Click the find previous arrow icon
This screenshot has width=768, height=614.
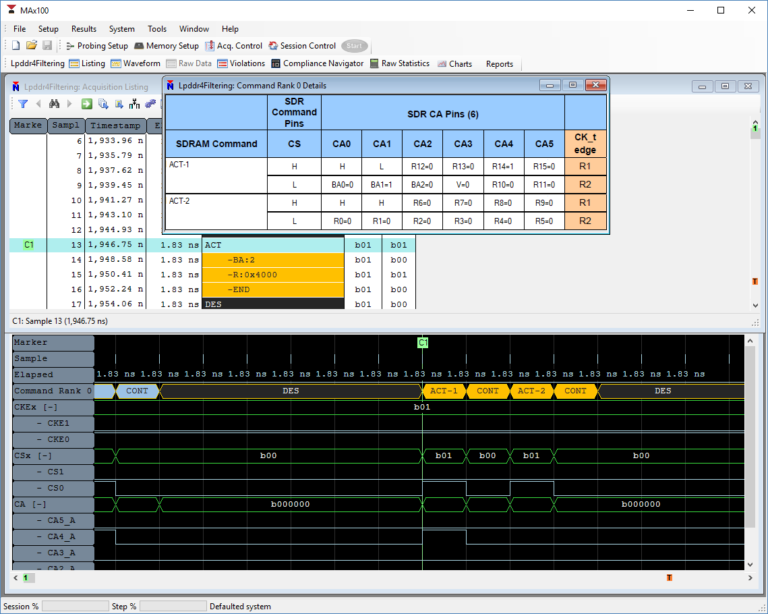pos(38,104)
